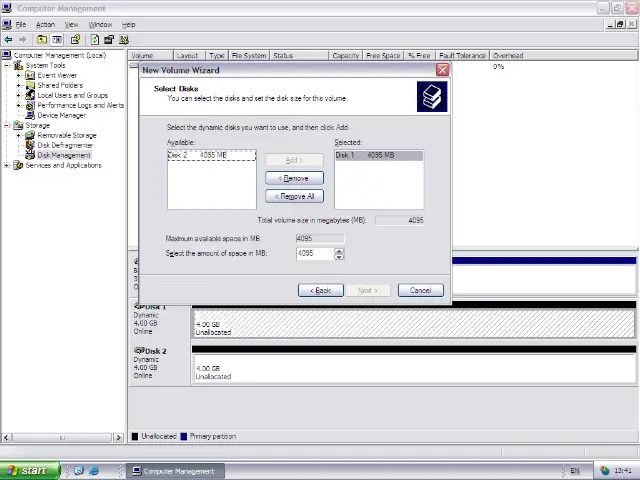
Task: Sort by the Layout column header
Action: pyautogui.click(x=189, y=56)
